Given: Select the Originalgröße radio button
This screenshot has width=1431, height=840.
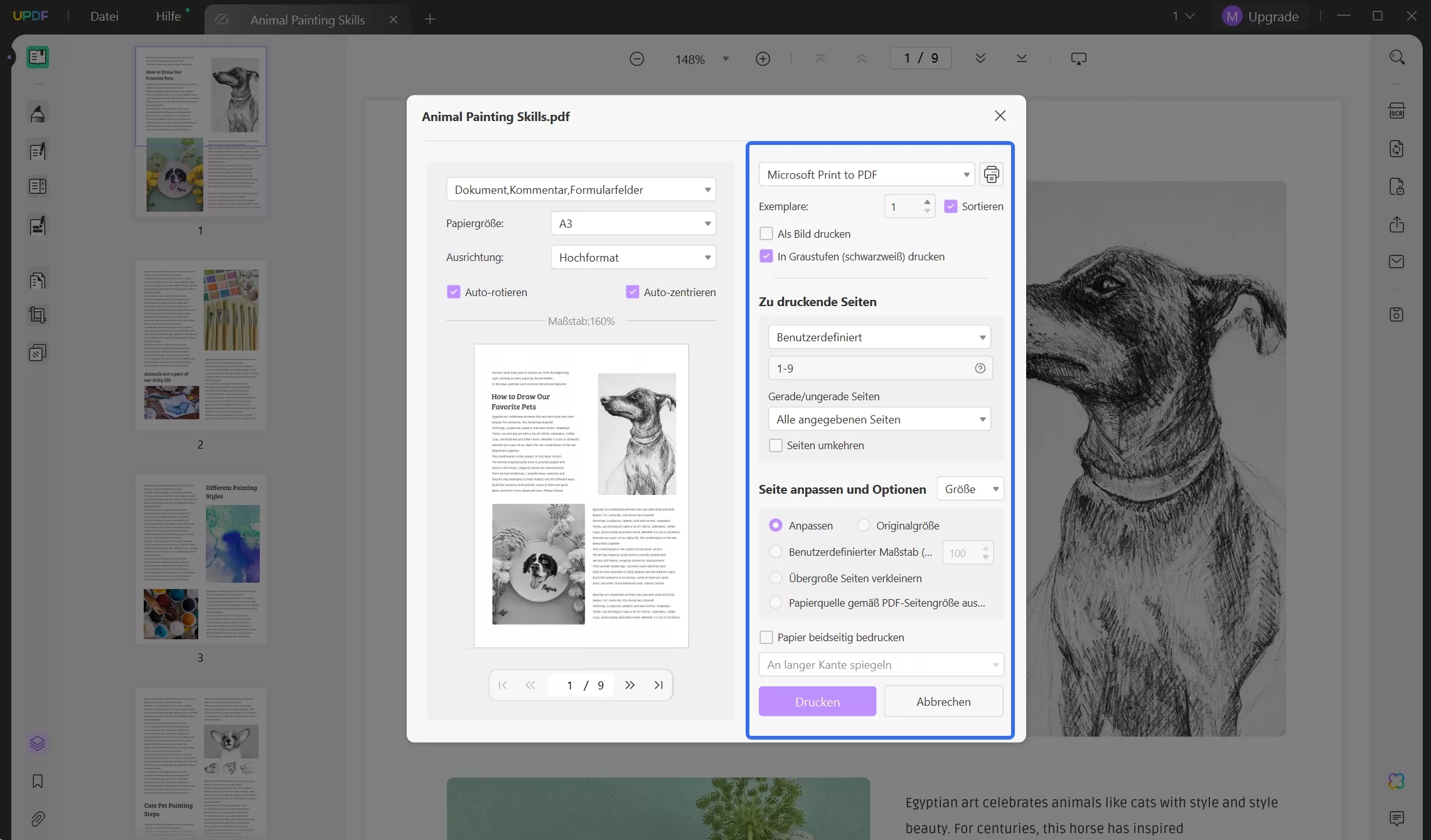Looking at the screenshot, I should coord(864,525).
